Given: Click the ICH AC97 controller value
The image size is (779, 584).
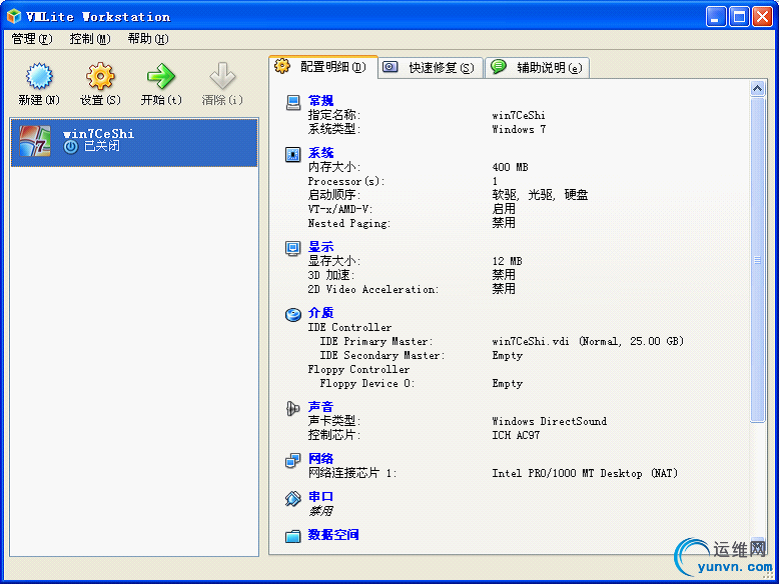Looking at the screenshot, I should coord(516,435).
